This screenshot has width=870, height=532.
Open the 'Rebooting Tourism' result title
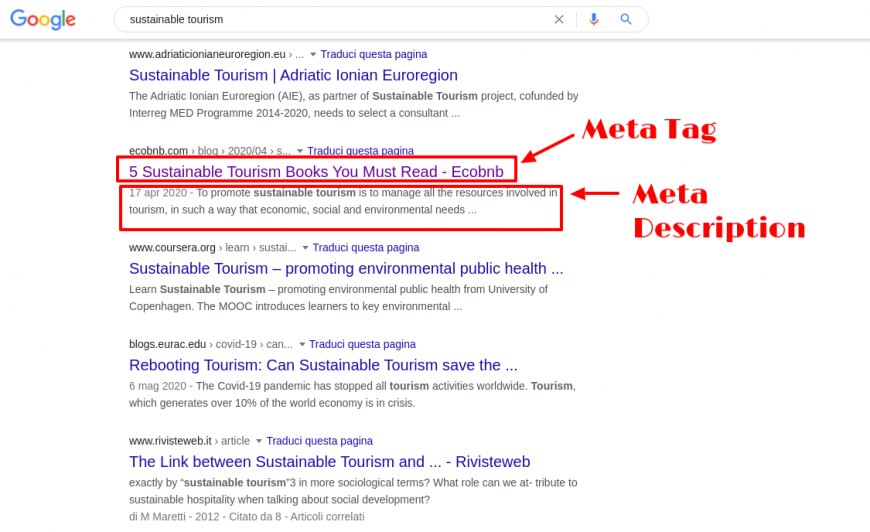tap(323, 365)
